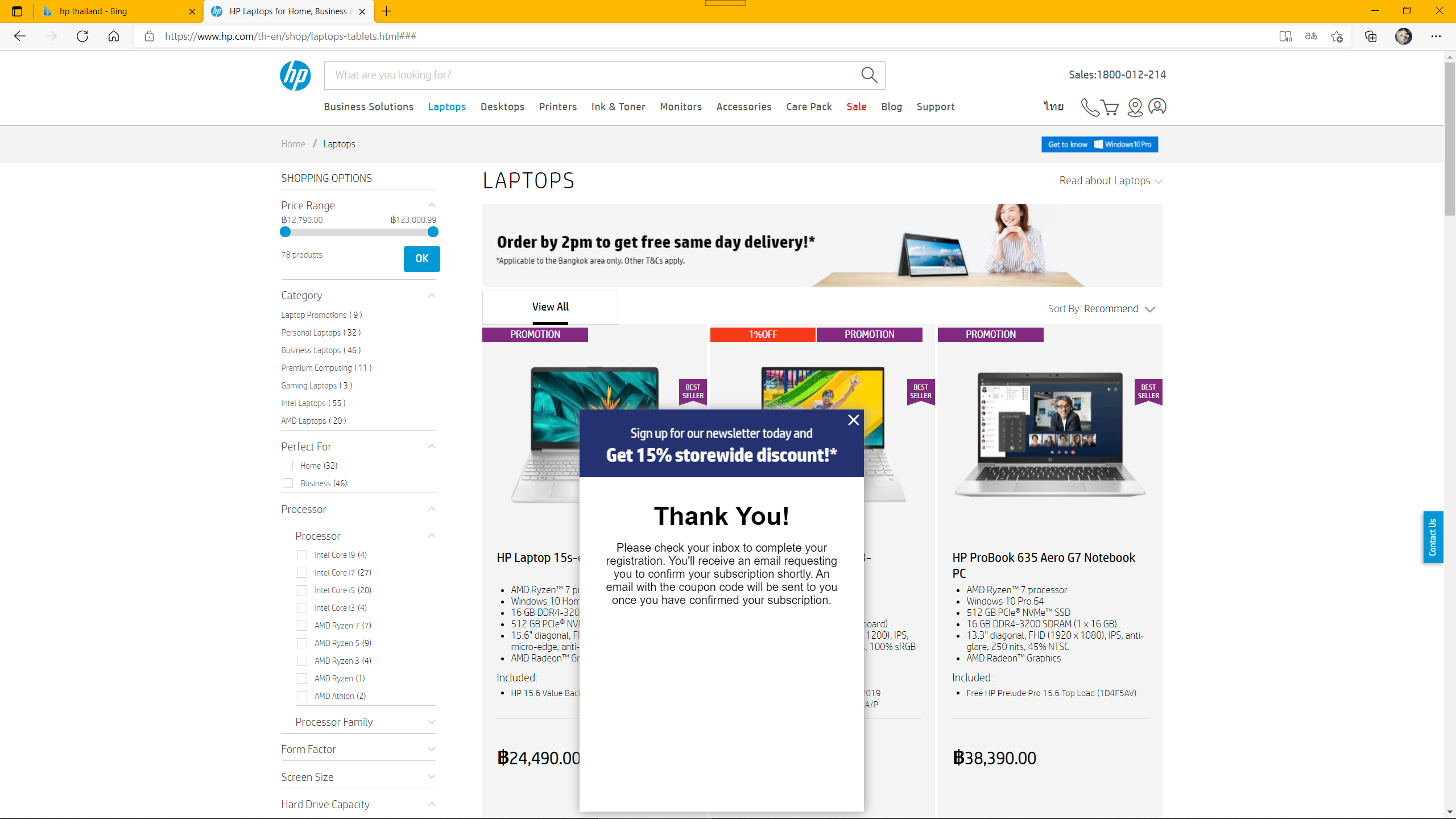Open Business Solutions menu
The height and width of the screenshot is (819, 1456).
point(369,107)
